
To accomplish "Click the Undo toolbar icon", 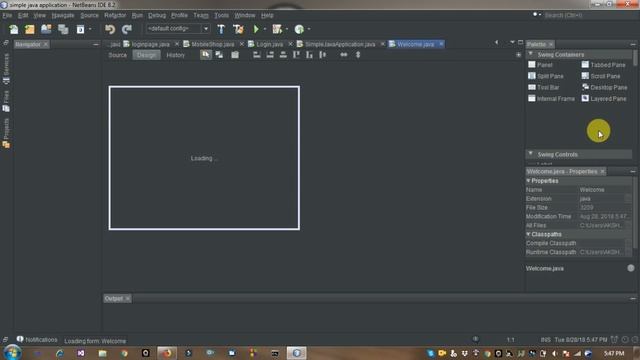I will click(x=110, y=29).
